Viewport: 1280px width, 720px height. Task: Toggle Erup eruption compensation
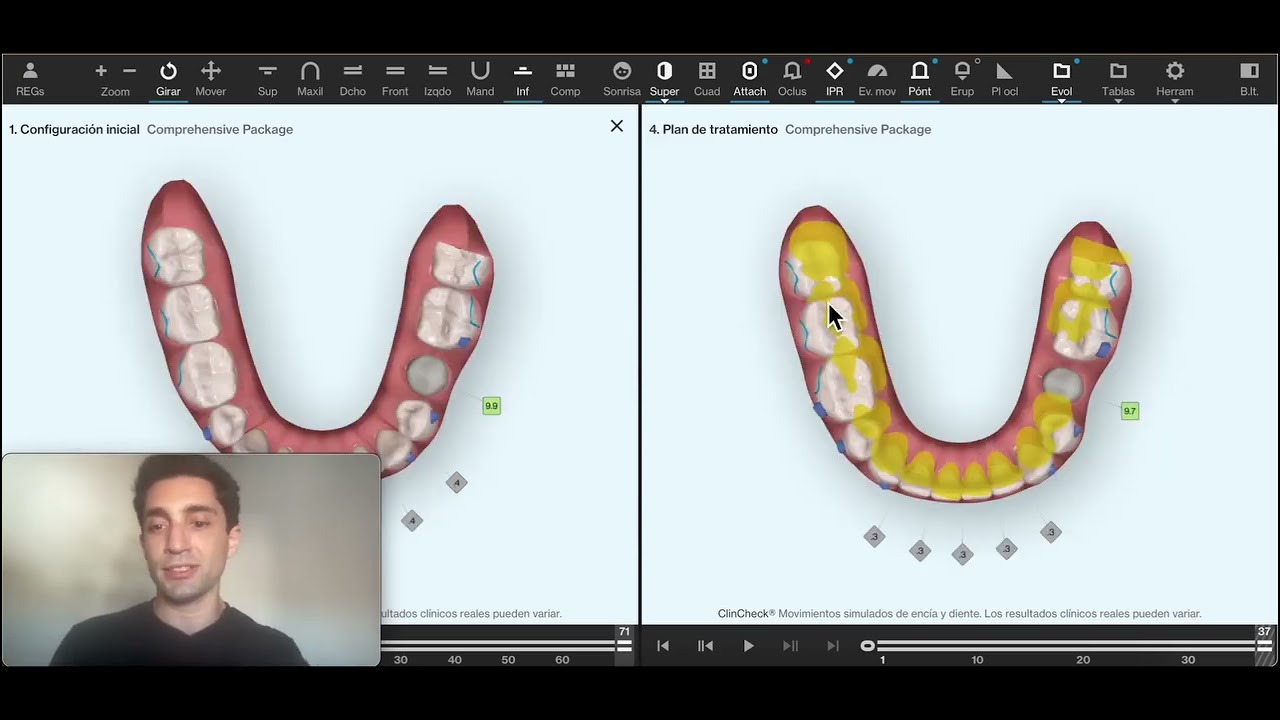[962, 79]
